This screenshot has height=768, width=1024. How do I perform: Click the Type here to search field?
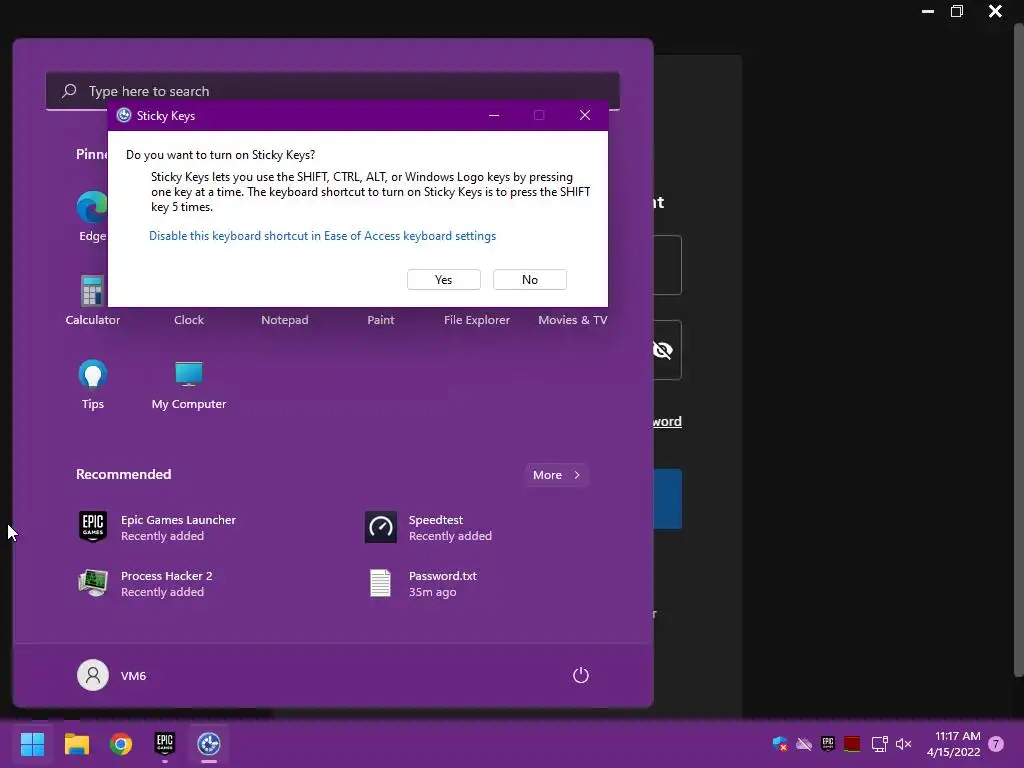332,91
